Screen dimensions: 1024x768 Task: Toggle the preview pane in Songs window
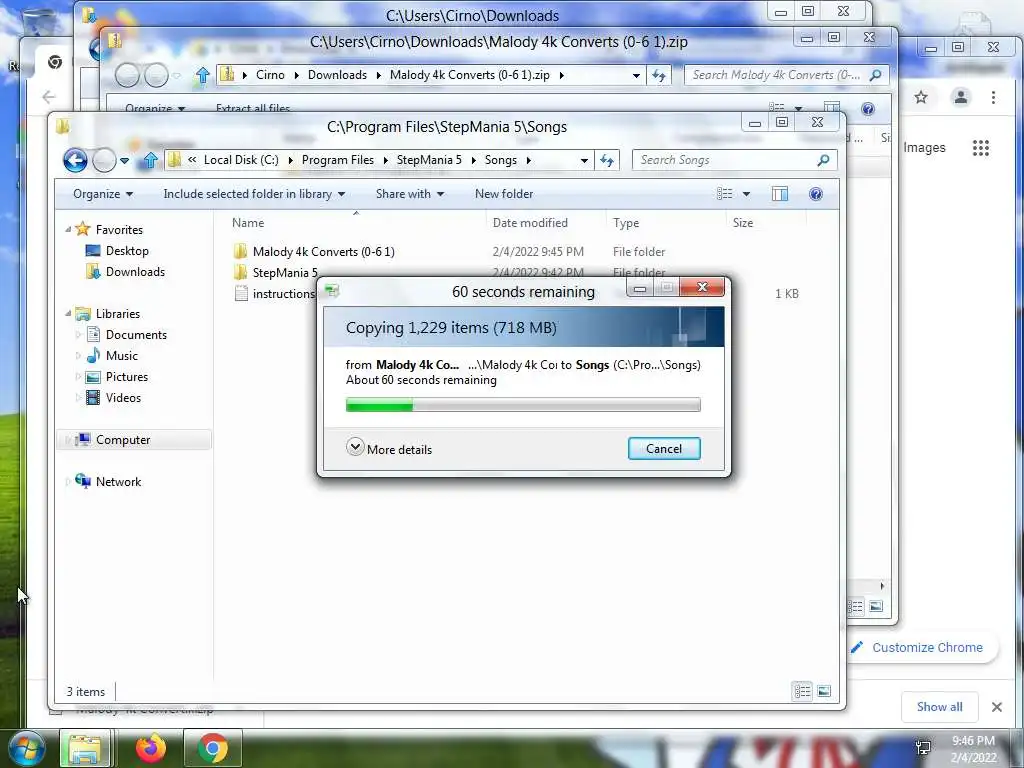click(x=780, y=194)
